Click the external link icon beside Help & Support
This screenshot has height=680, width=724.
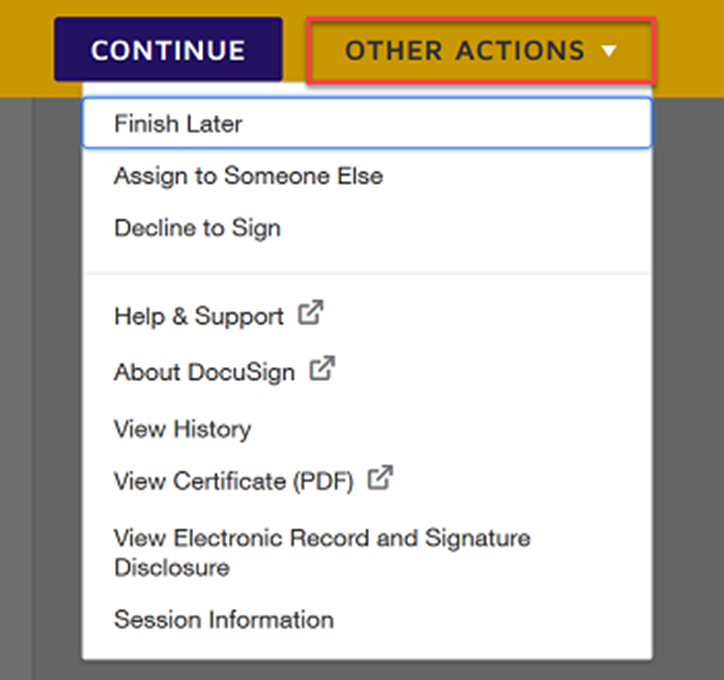click(311, 314)
